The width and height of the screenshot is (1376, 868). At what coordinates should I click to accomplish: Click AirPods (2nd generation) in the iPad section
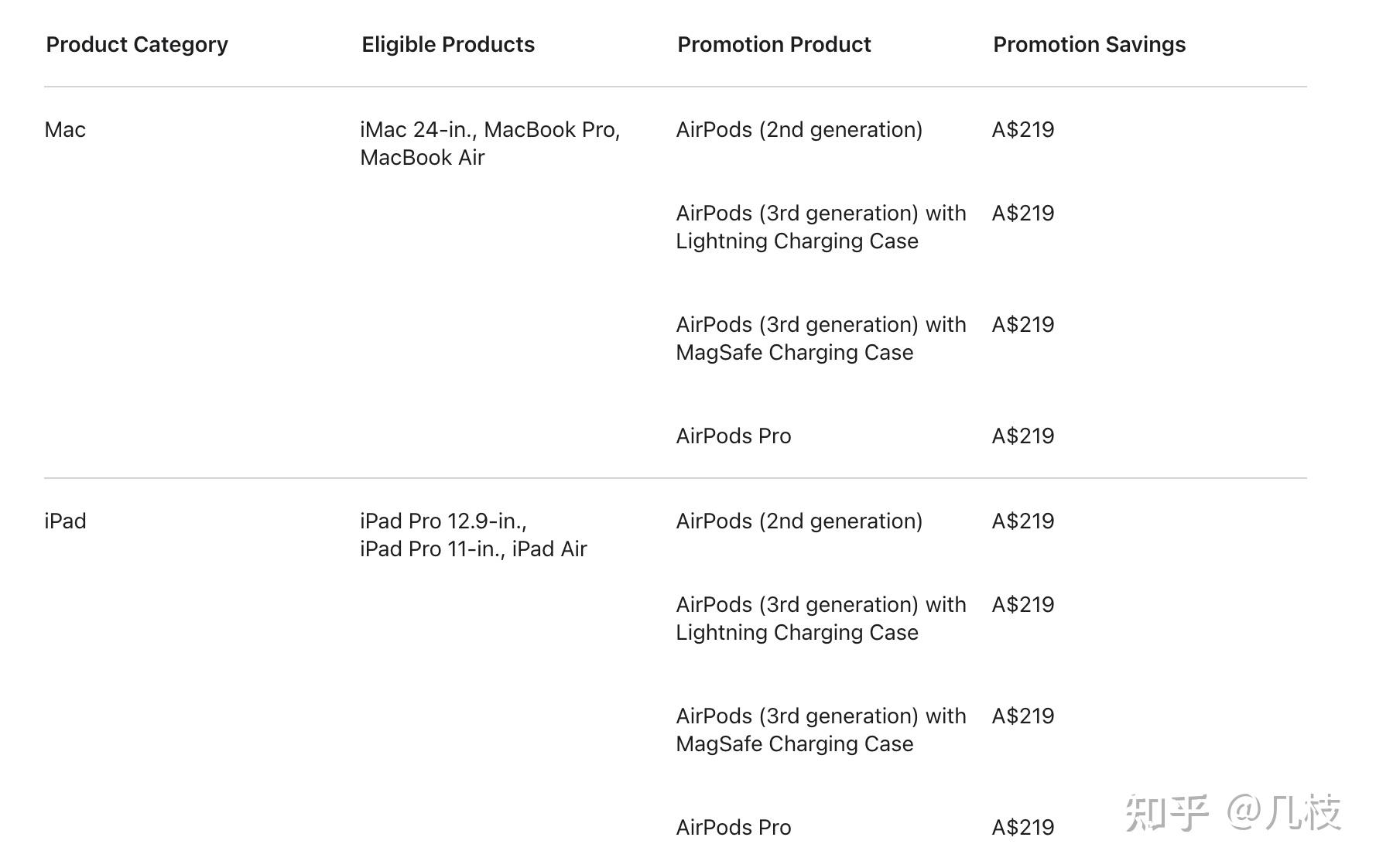pos(799,521)
